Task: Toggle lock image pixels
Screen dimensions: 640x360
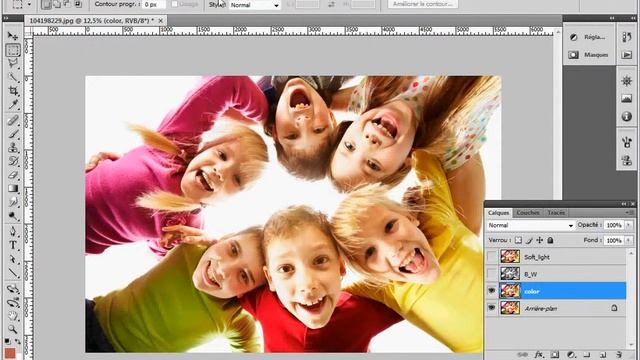Action: click(529, 240)
